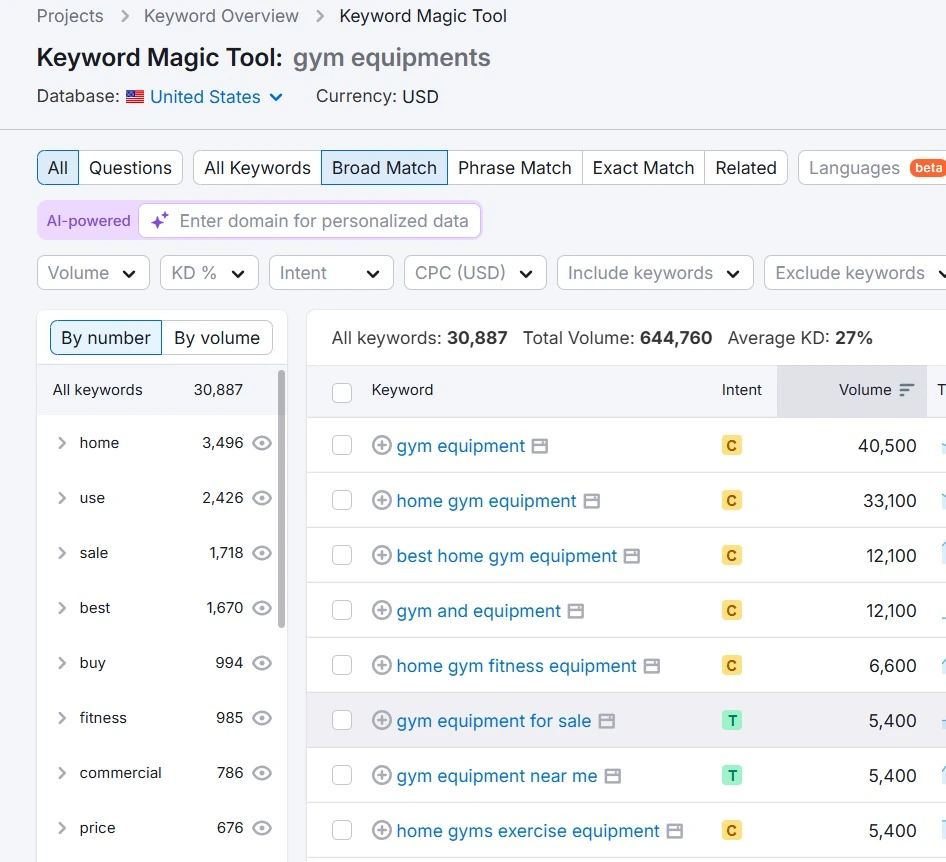Open the Include keywords dropdown

point(655,273)
